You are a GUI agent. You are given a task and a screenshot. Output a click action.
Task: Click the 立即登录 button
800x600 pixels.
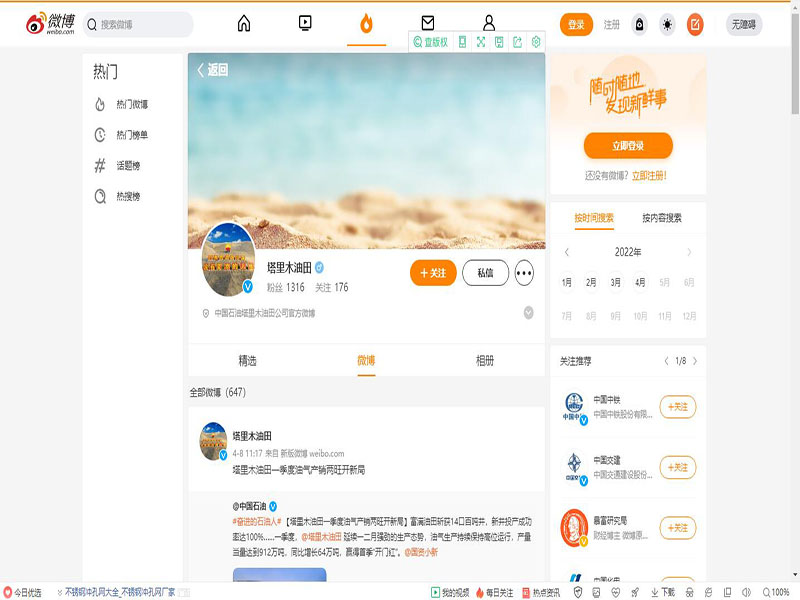(x=628, y=146)
